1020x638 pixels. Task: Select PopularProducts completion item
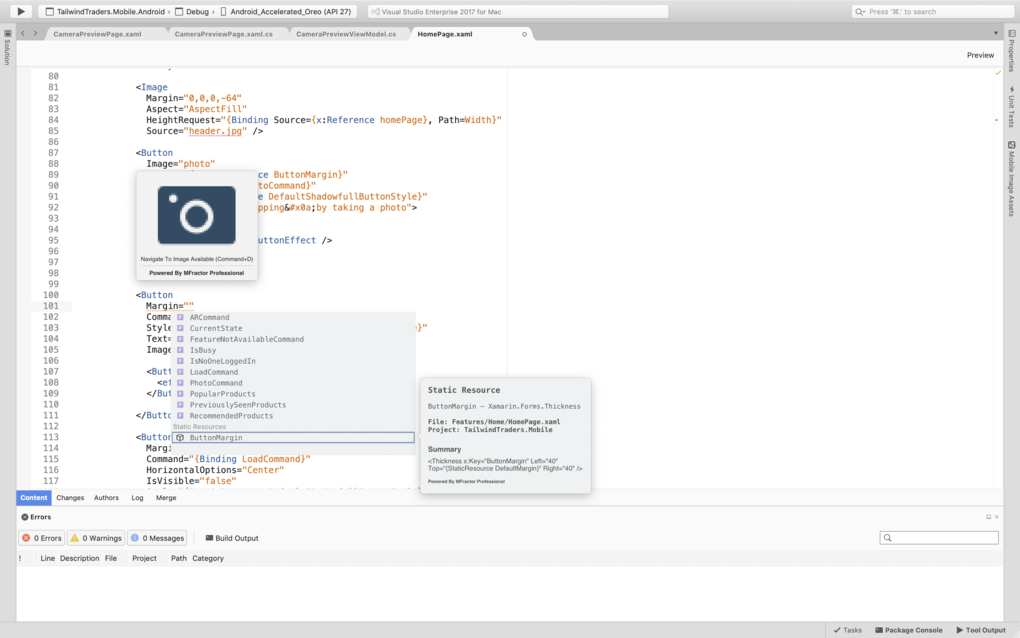293,394
